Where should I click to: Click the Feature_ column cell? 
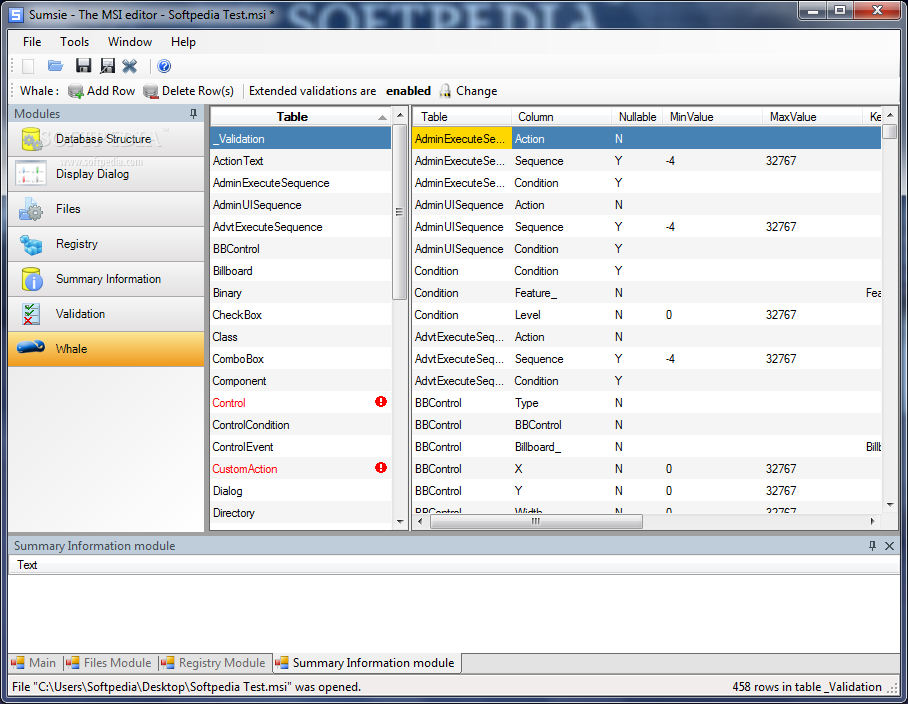tap(561, 293)
